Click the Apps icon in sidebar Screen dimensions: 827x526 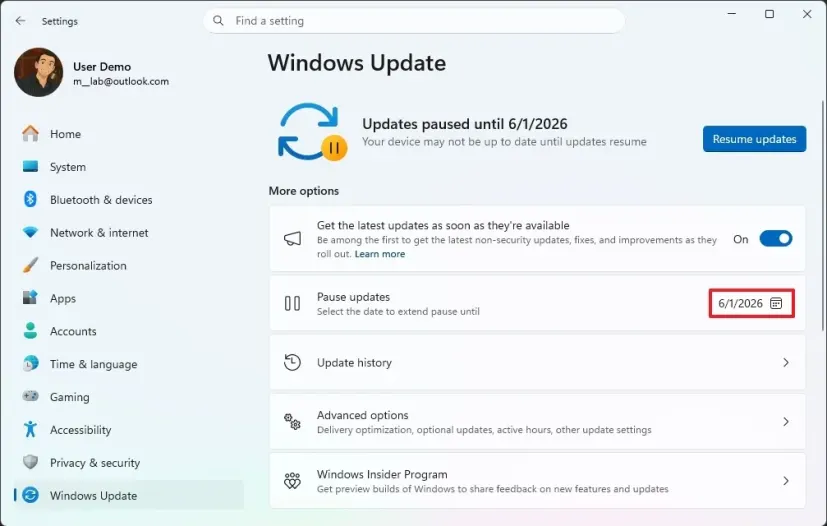[31, 298]
